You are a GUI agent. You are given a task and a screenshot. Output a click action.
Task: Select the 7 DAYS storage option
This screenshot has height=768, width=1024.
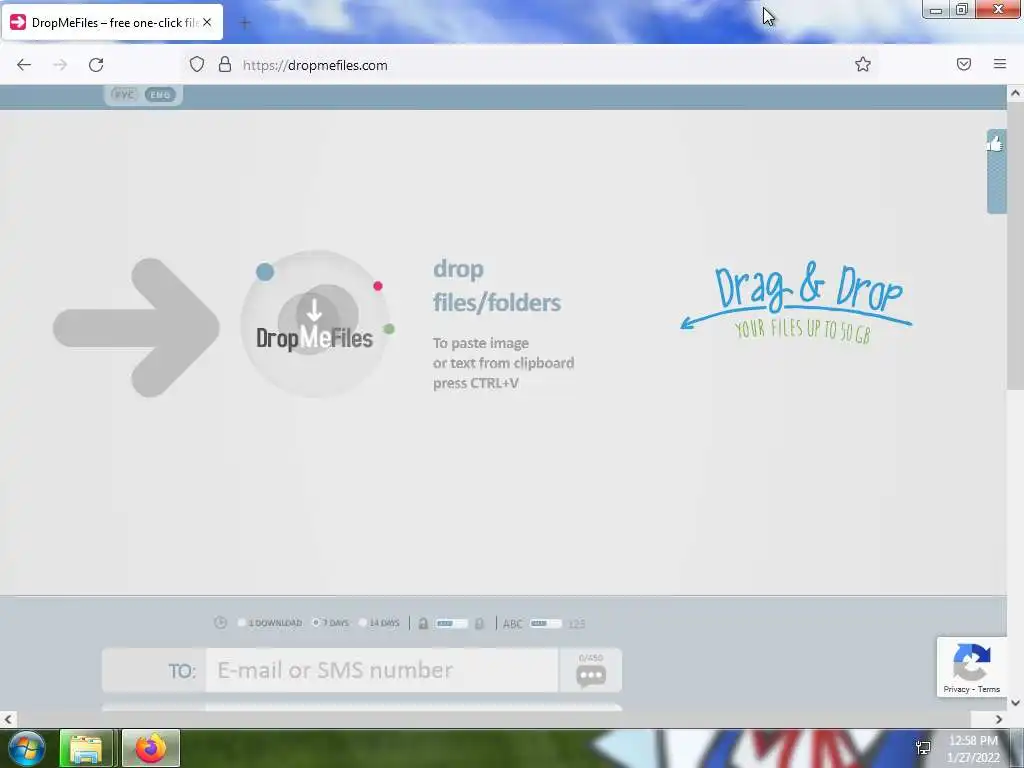click(330, 623)
